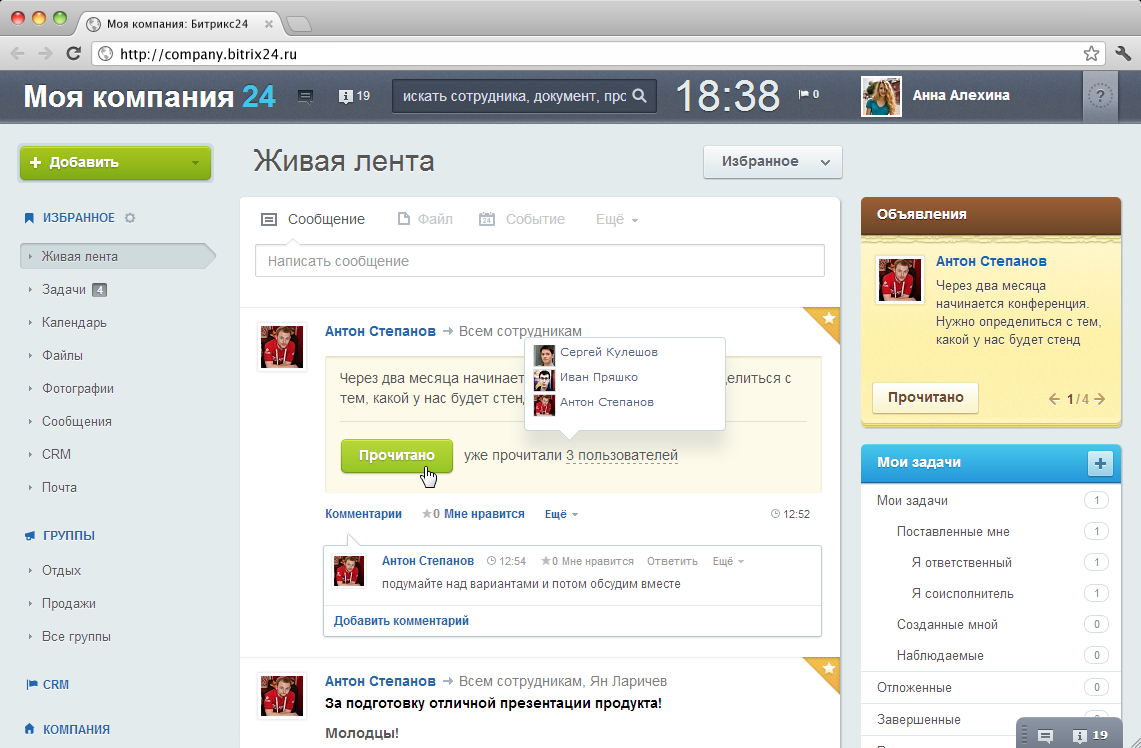Go to previous announcement arrow
The image size is (1141, 748).
1054,399
